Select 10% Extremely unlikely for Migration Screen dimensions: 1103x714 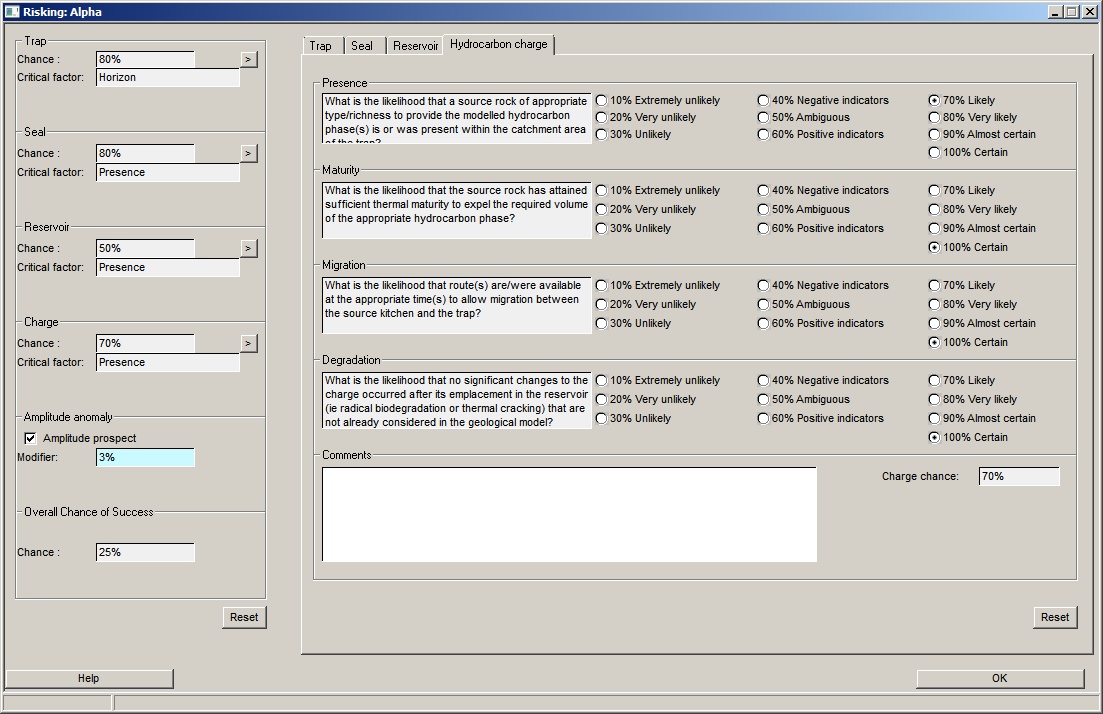602,286
